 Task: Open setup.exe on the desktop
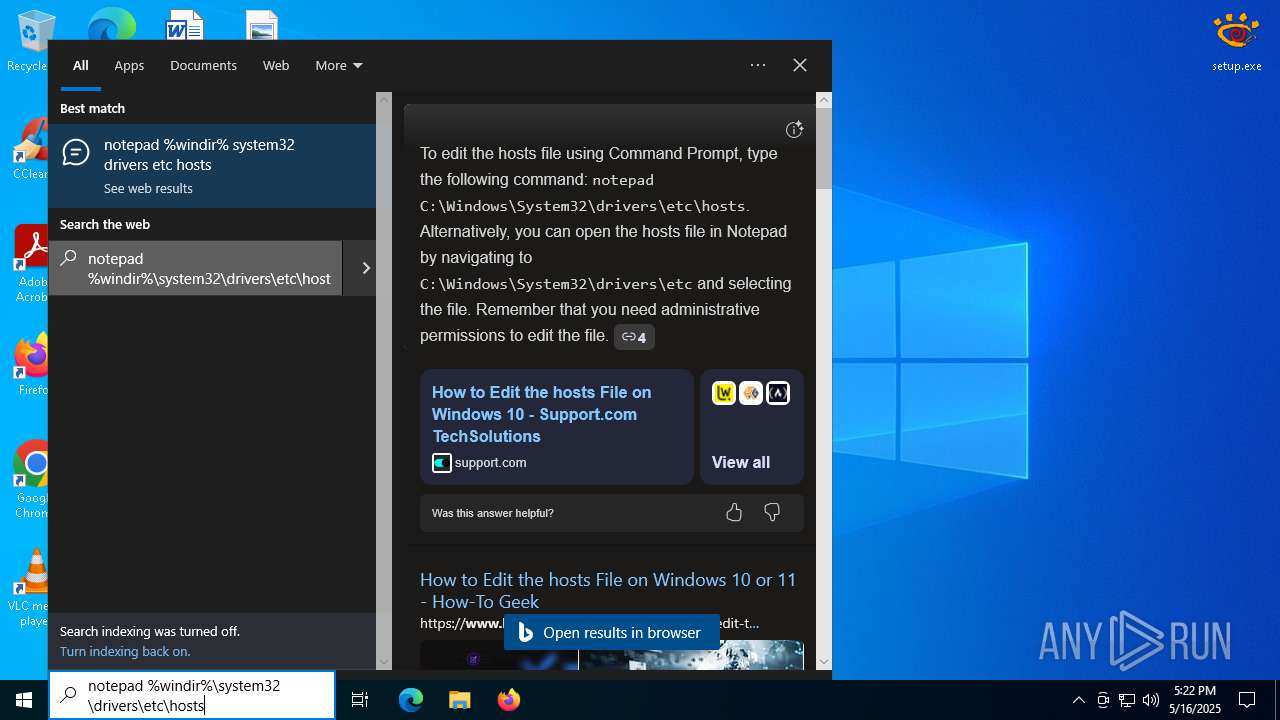coord(1236,42)
